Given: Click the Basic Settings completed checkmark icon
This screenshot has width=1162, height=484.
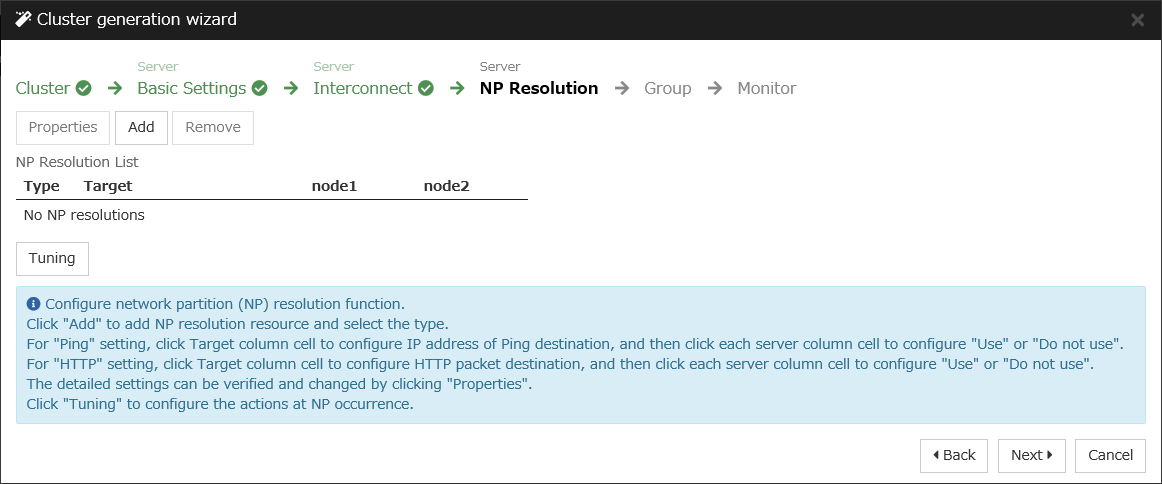Looking at the screenshot, I should (x=259, y=88).
